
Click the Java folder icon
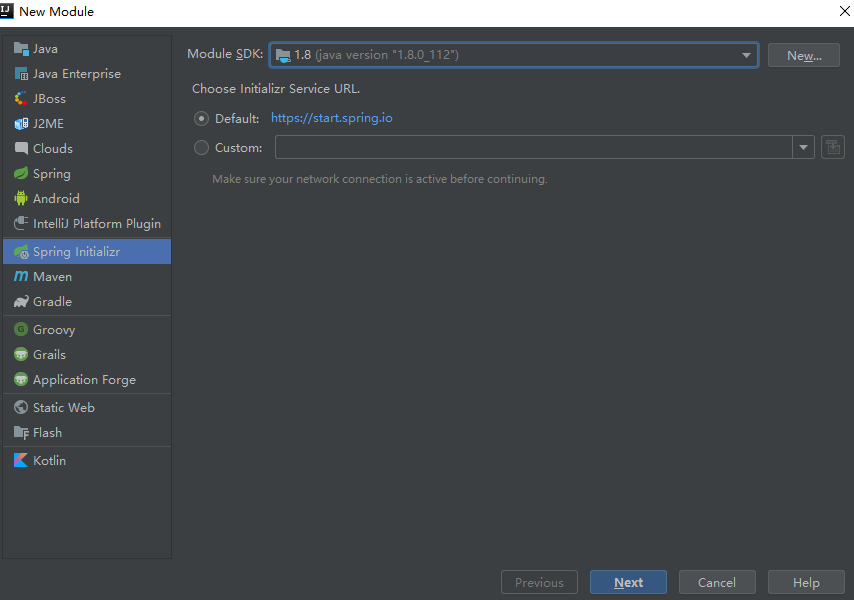[21, 49]
